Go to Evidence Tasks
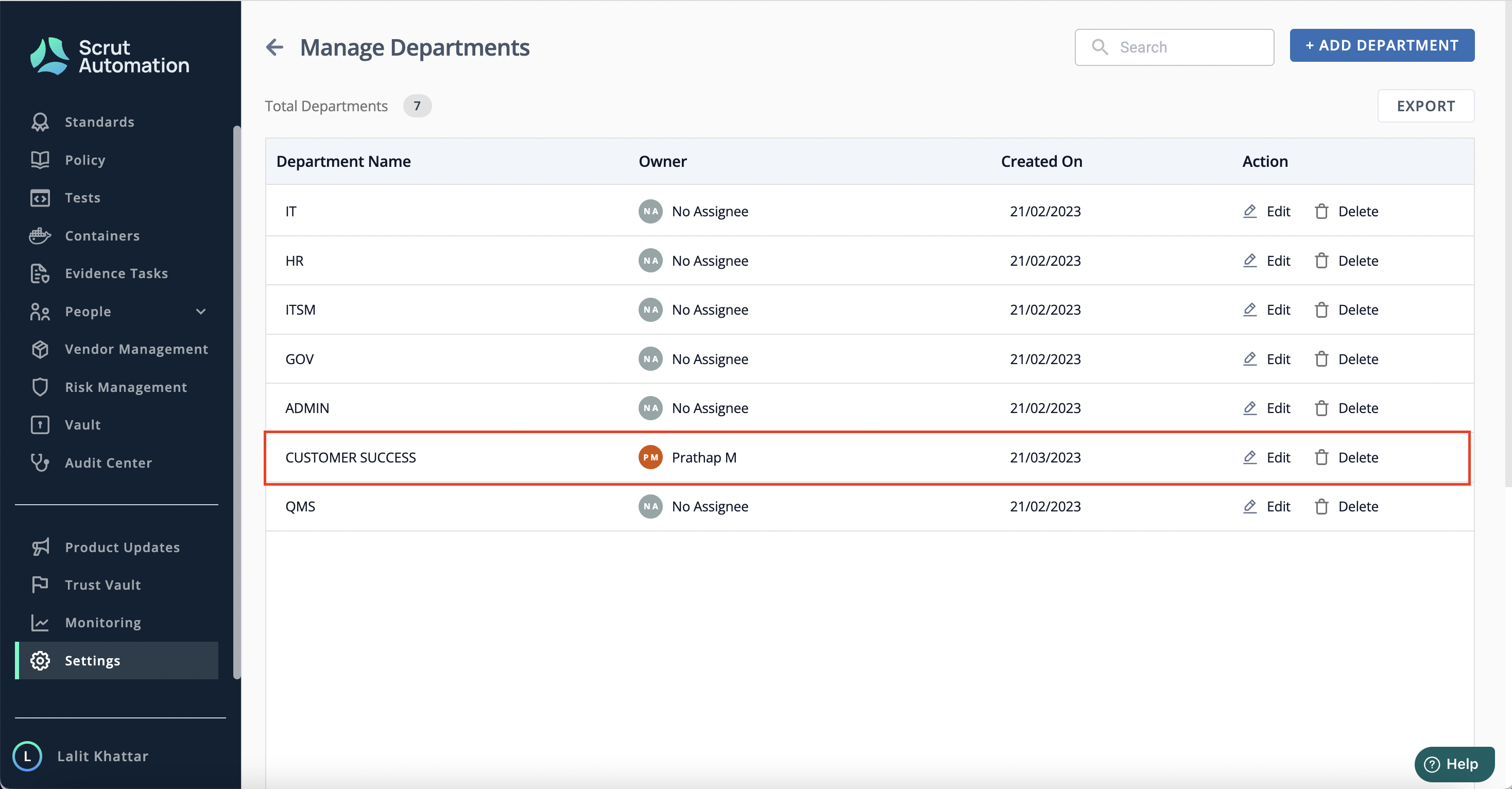This screenshot has width=1512, height=789. 116,273
